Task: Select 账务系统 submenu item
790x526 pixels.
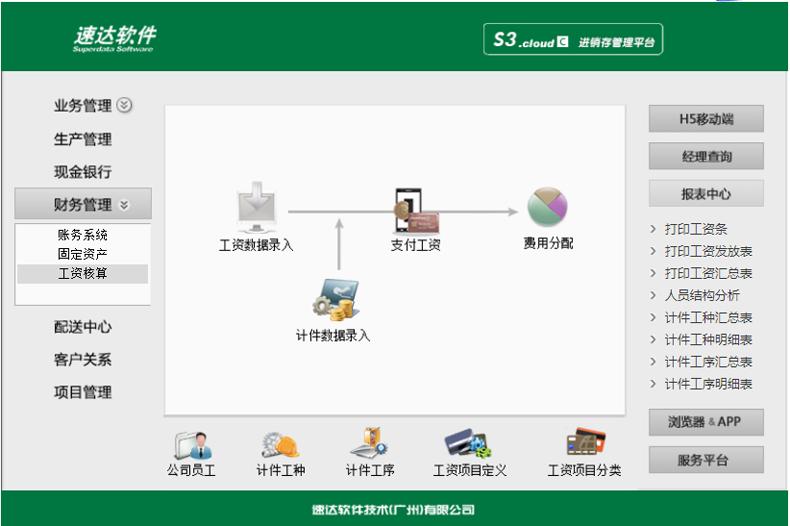Action: coord(83,235)
